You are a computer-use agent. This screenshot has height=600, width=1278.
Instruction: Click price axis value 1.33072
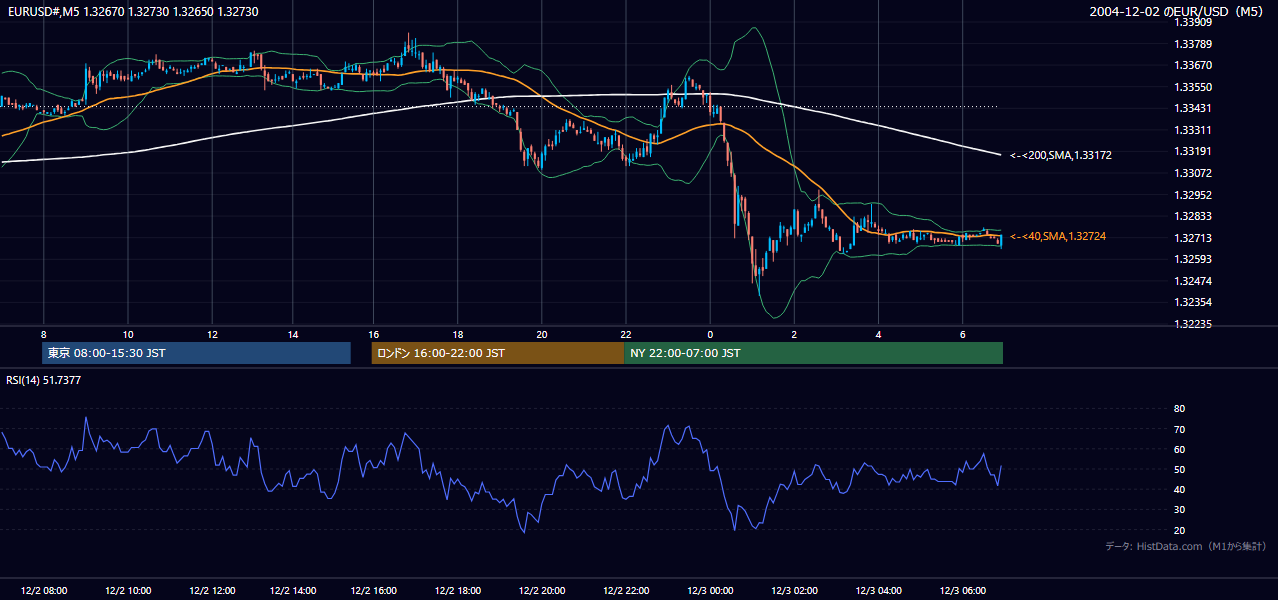1193,173
